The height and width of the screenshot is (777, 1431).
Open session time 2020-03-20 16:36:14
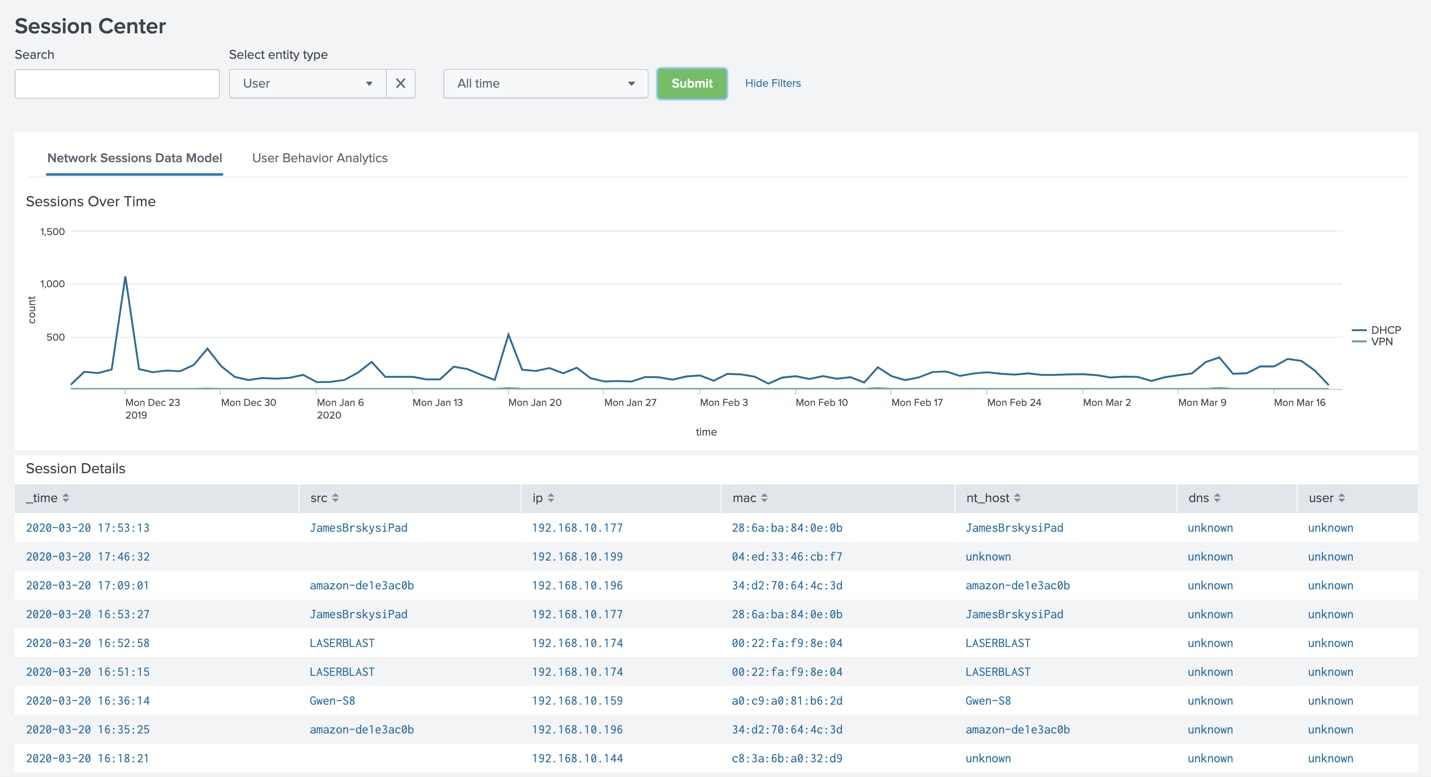(x=88, y=701)
